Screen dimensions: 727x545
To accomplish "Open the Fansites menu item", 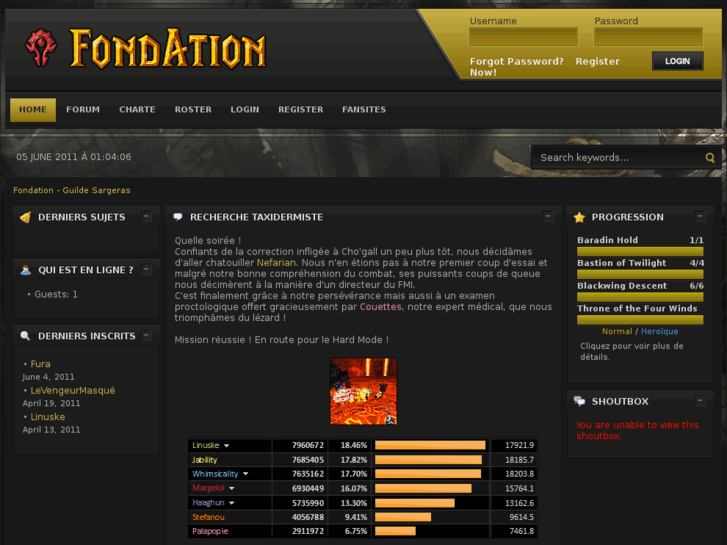I will pyautogui.click(x=364, y=109).
